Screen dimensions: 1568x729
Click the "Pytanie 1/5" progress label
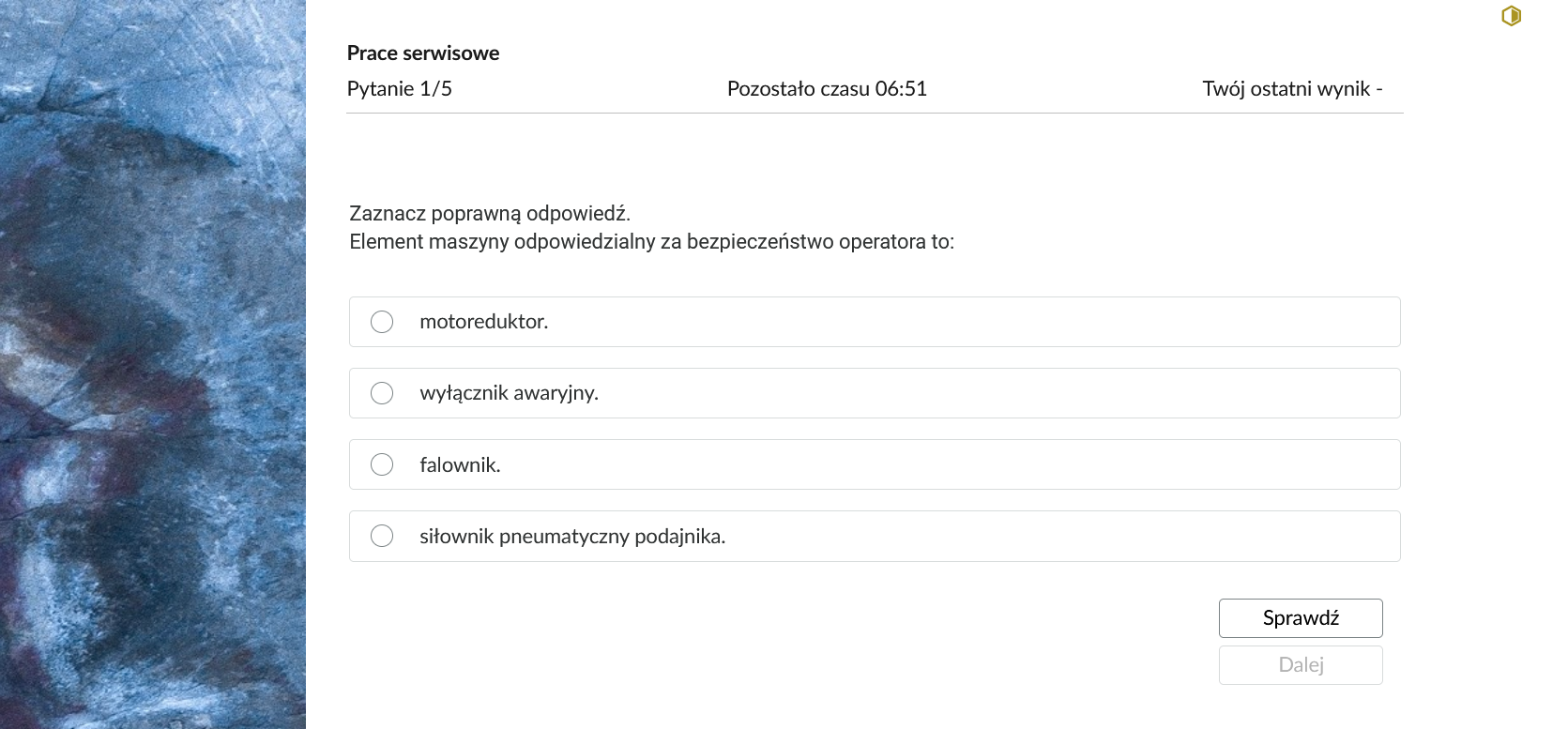(399, 89)
